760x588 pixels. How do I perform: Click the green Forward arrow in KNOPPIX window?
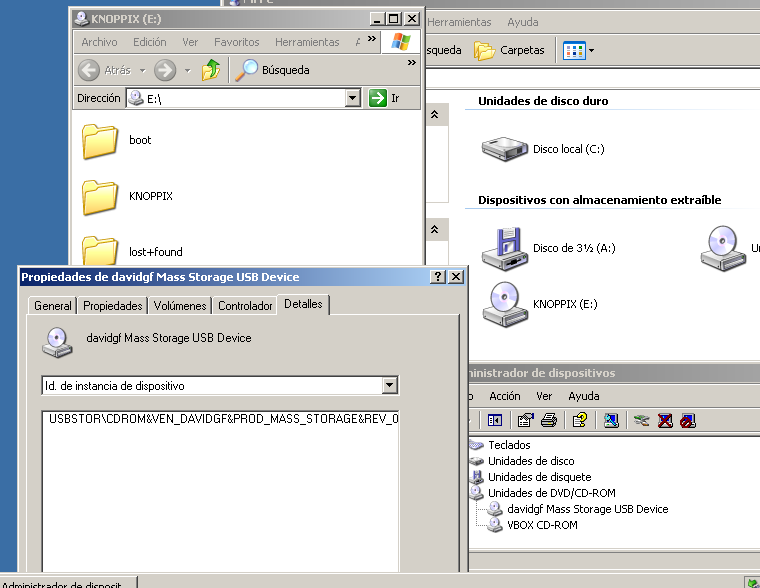click(x=165, y=70)
